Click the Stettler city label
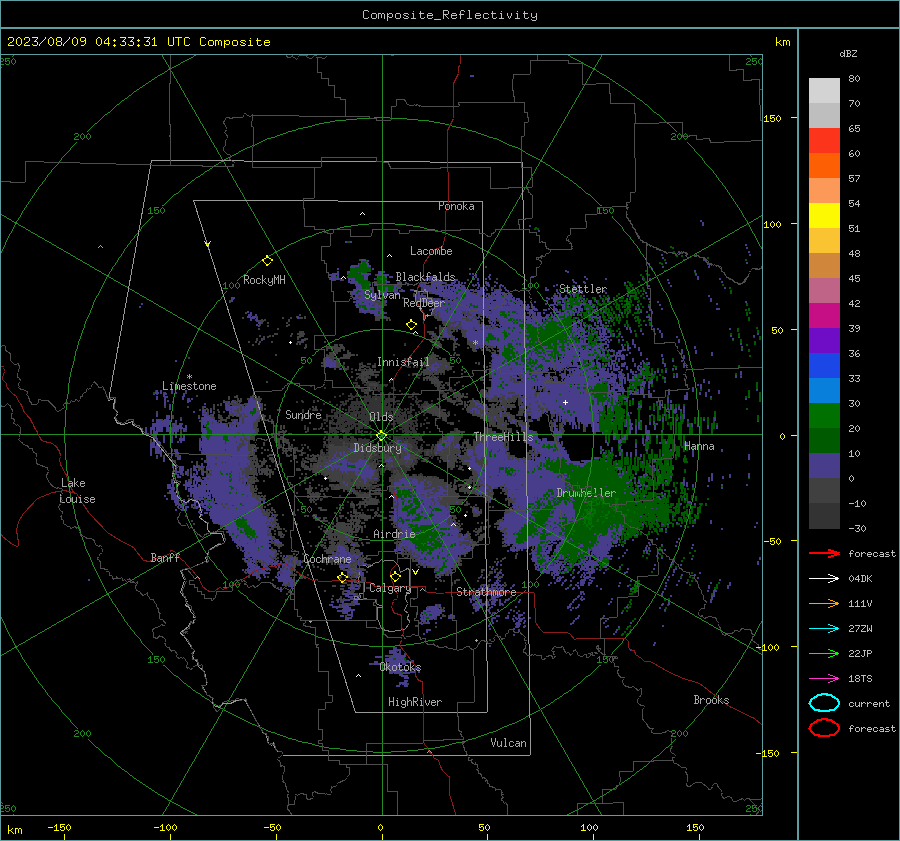This screenshot has height=841, width=900. (583, 289)
